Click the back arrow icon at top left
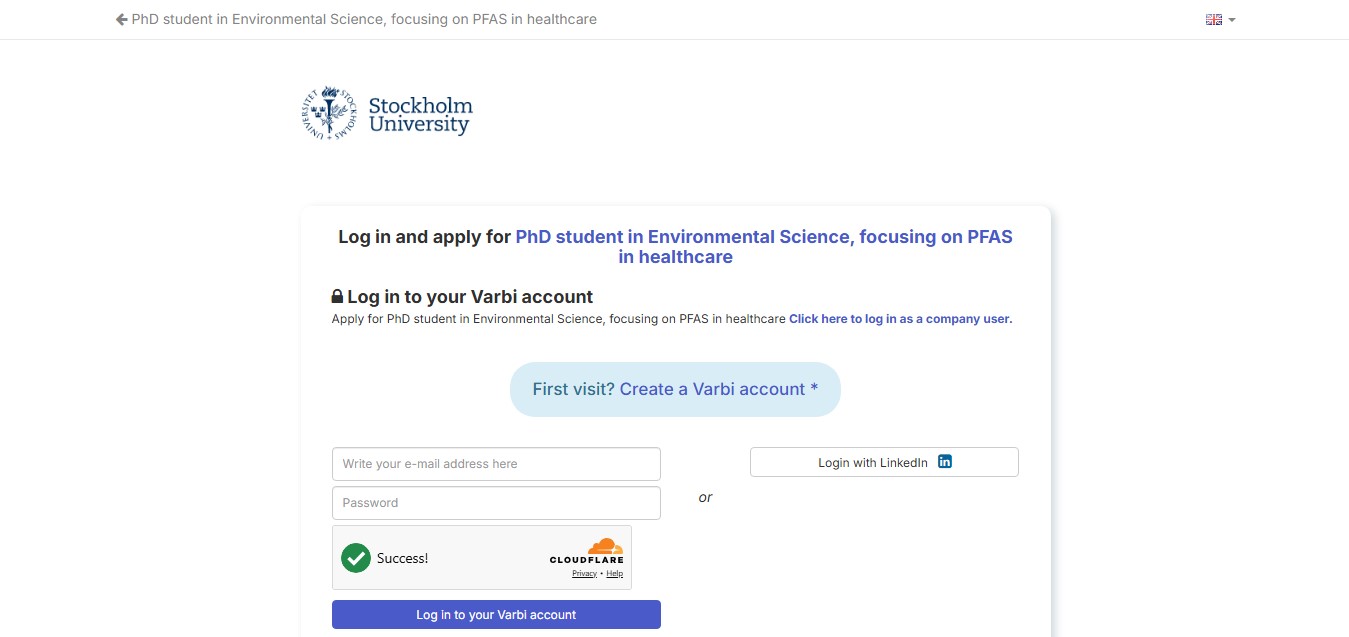 (x=122, y=19)
